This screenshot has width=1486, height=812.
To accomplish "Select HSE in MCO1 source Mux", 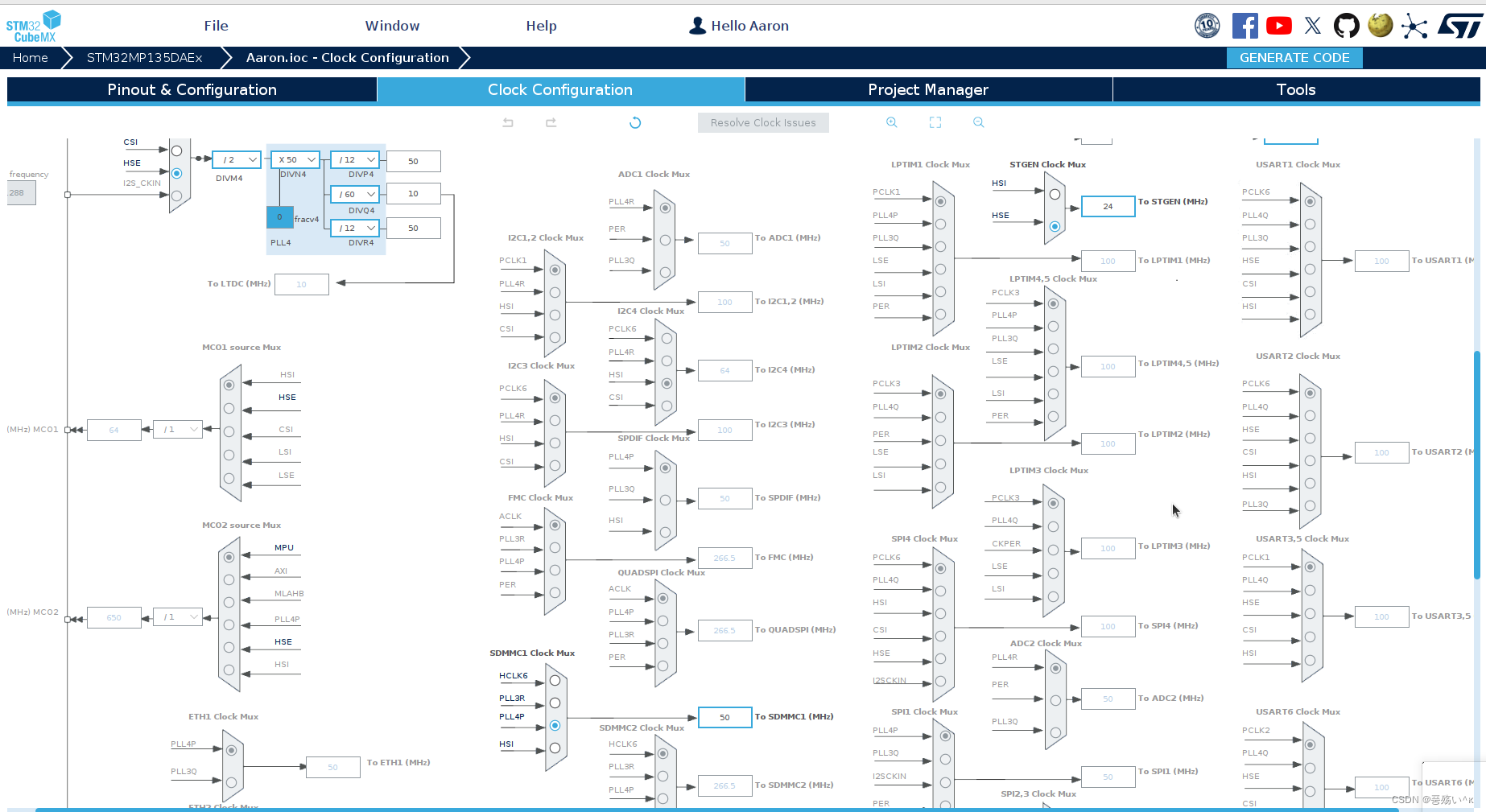I will 229,408.
